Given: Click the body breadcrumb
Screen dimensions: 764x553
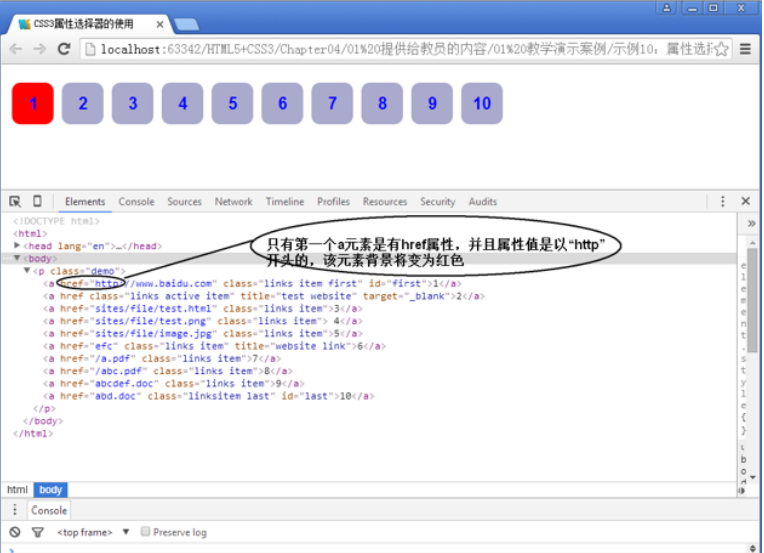Looking at the screenshot, I should pyautogui.click(x=50, y=490).
